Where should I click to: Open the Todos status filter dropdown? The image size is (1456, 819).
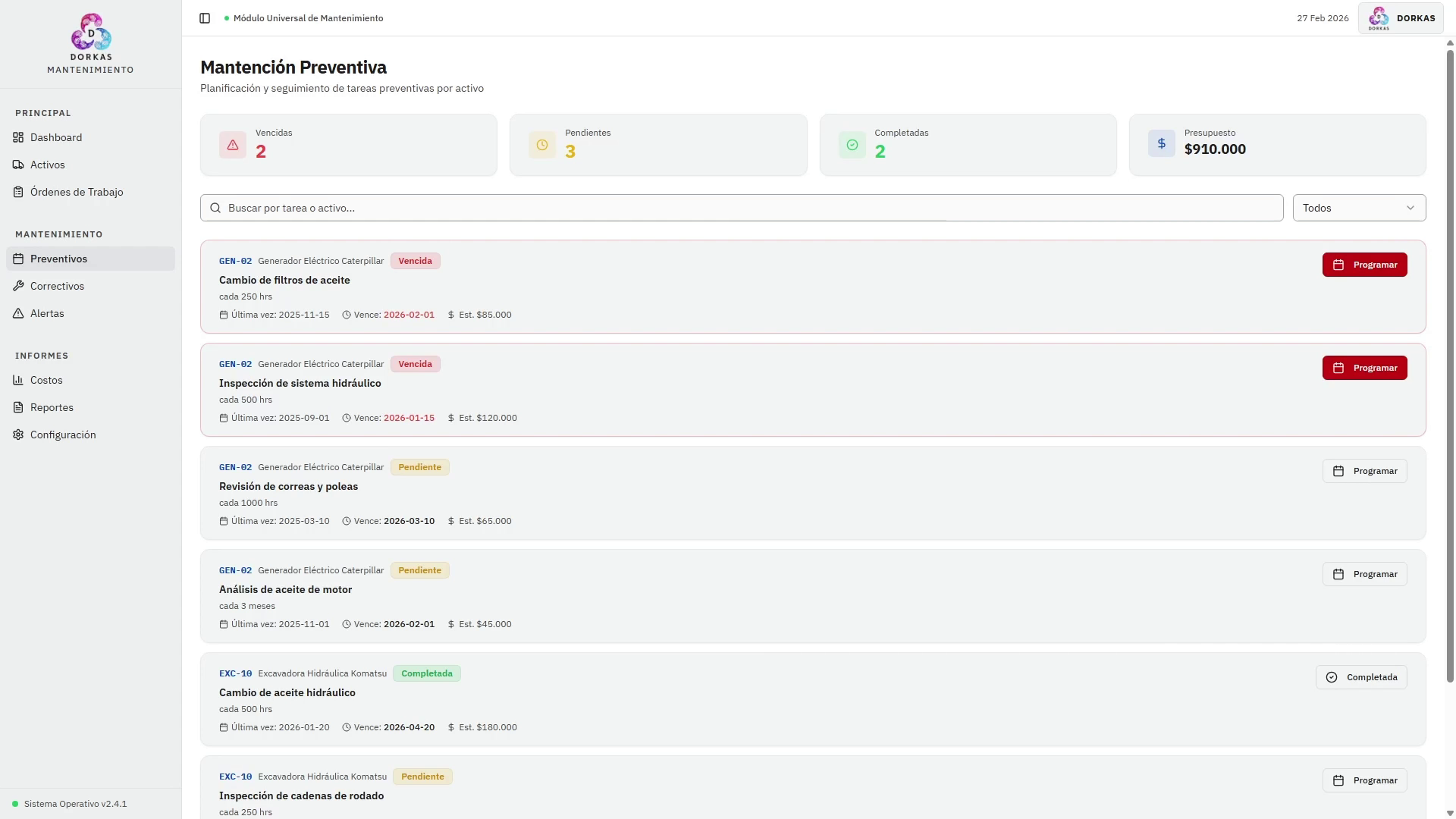tap(1350, 208)
